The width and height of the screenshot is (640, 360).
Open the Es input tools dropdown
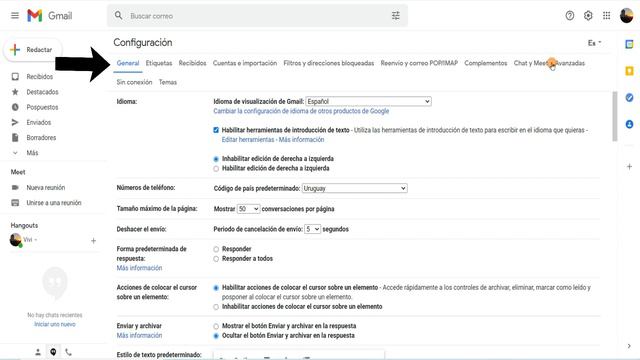[594, 43]
